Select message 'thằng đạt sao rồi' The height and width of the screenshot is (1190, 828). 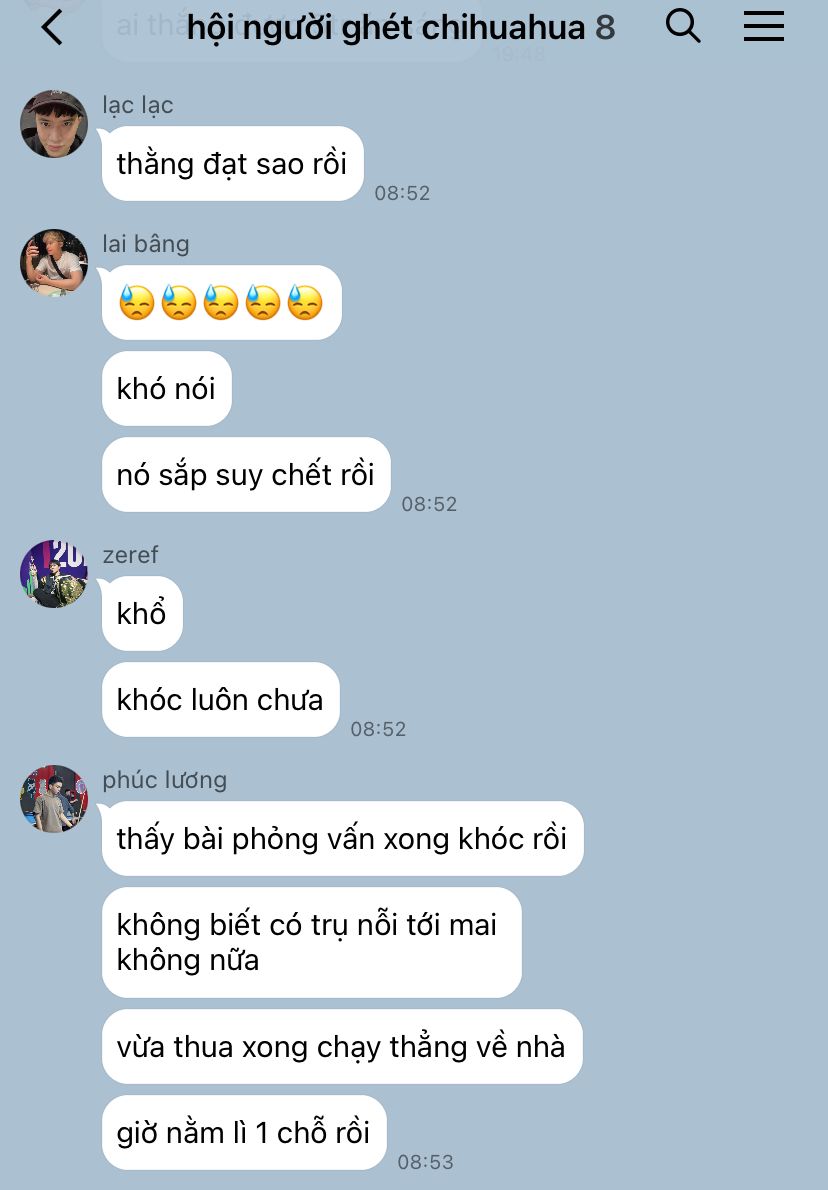pos(232,163)
